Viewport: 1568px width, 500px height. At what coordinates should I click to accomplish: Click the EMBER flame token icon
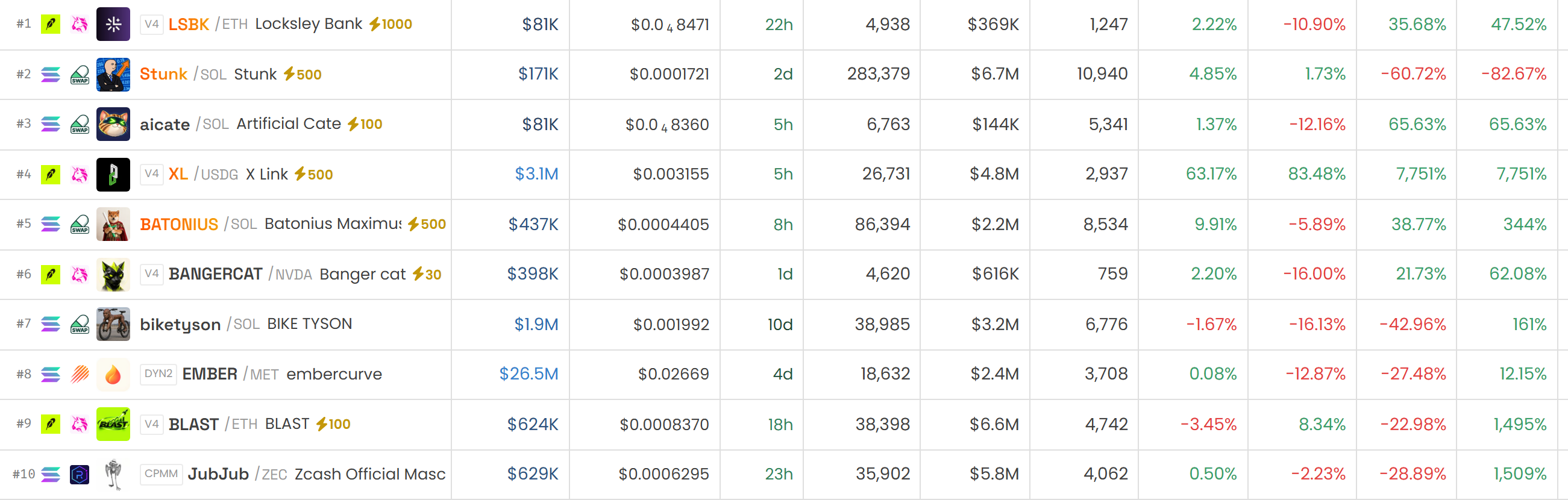[x=113, y=374]
